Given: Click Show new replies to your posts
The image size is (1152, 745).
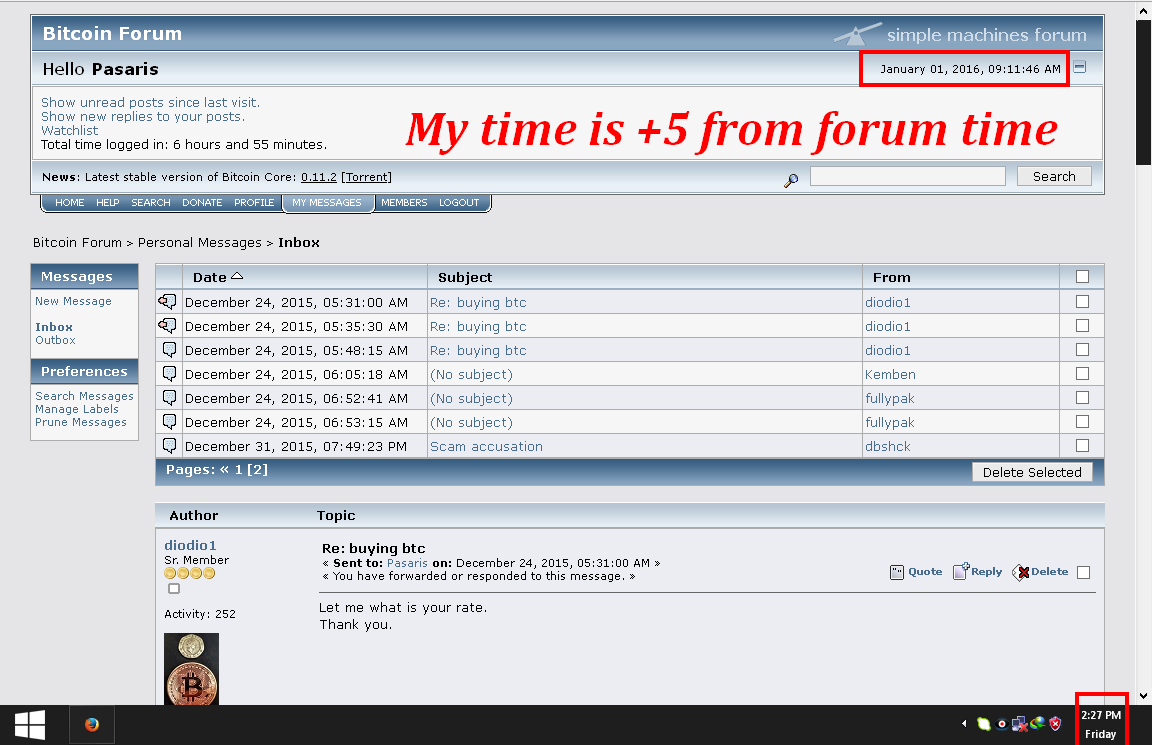Looking at the screenshot, I should click(143, 116).
